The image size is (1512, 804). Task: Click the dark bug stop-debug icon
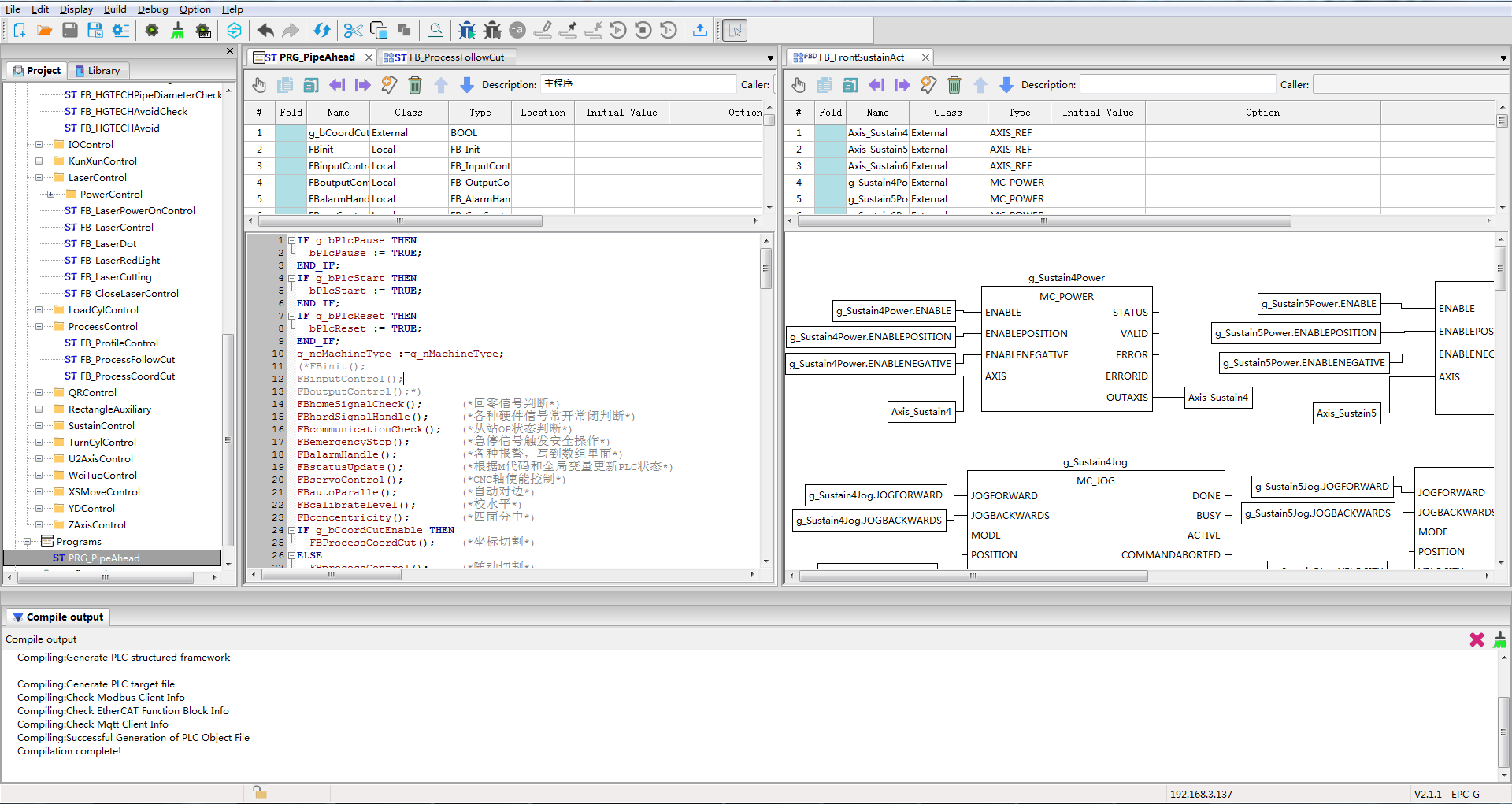pos(492,31)
